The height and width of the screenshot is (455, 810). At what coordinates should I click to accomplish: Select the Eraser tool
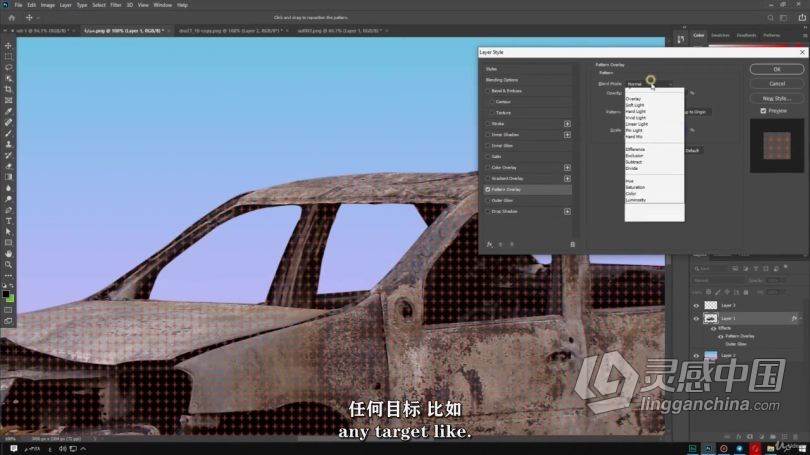[8, 166]
